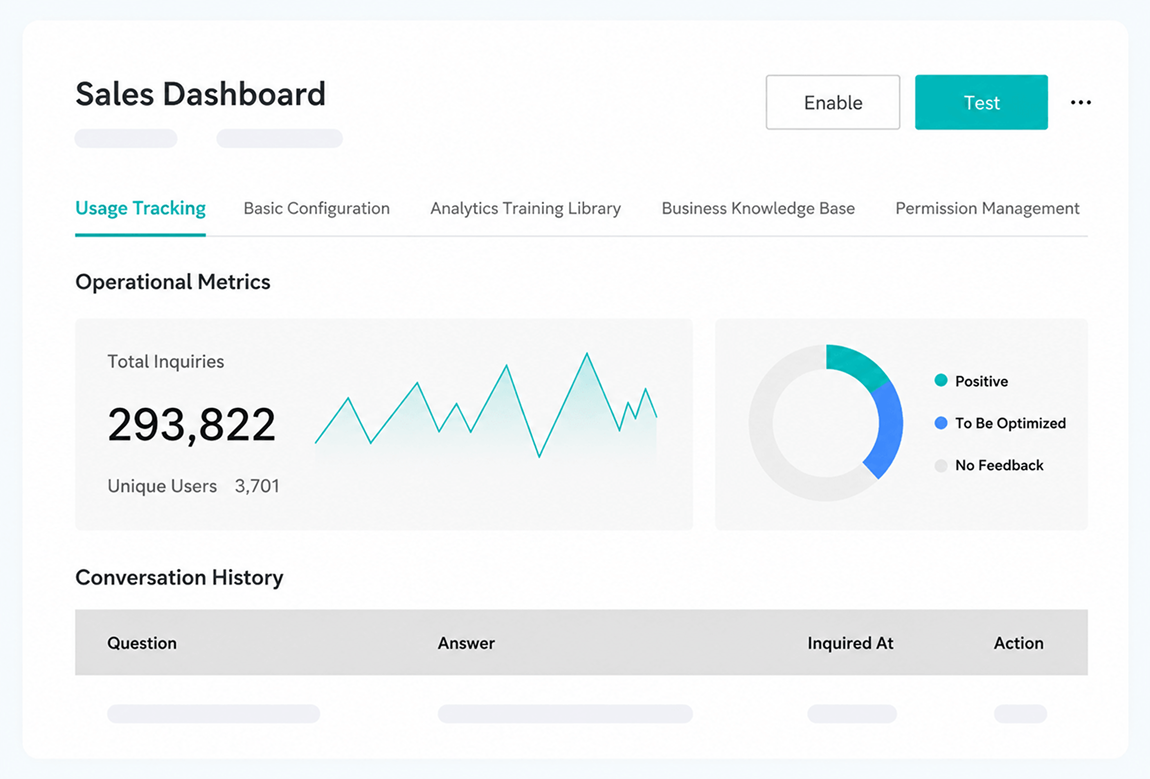Image resolution: width=1150 pixels, height=779 pixels.
Task: Click the Action column header
Action: click(1019, 643)
